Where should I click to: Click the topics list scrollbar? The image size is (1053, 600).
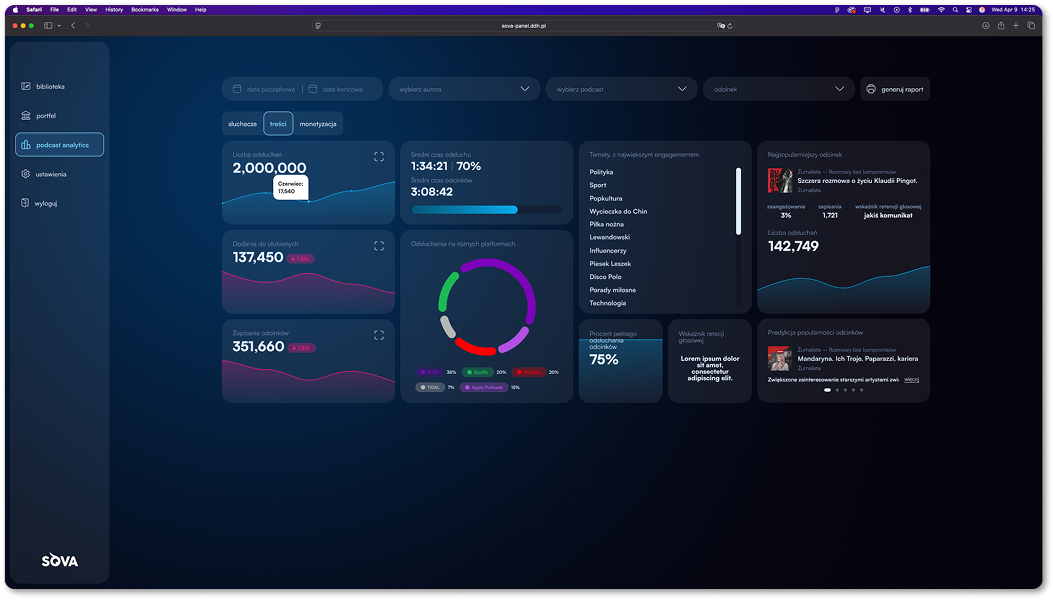(738, 200)
